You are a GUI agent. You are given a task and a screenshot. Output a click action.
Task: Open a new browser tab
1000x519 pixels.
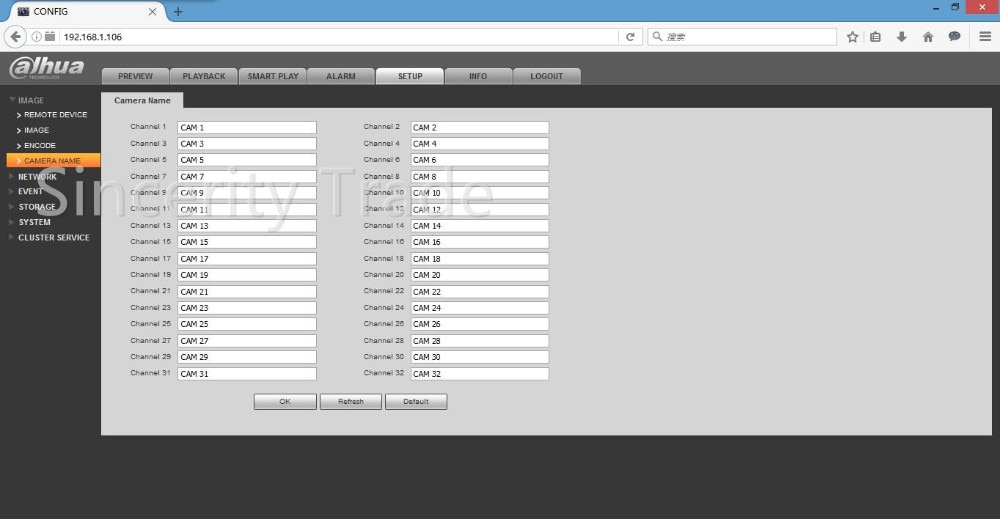point(179,11)
